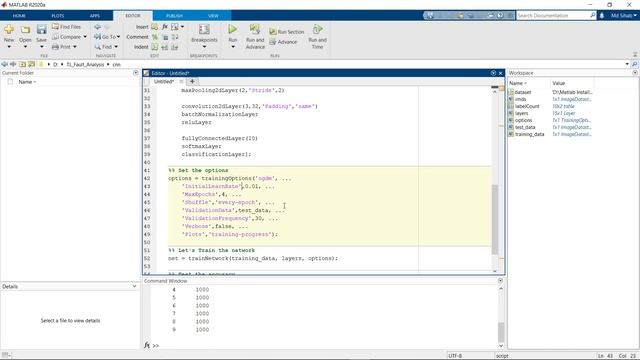
Task: Click the Run and Time icon
Action: (318, 29)
